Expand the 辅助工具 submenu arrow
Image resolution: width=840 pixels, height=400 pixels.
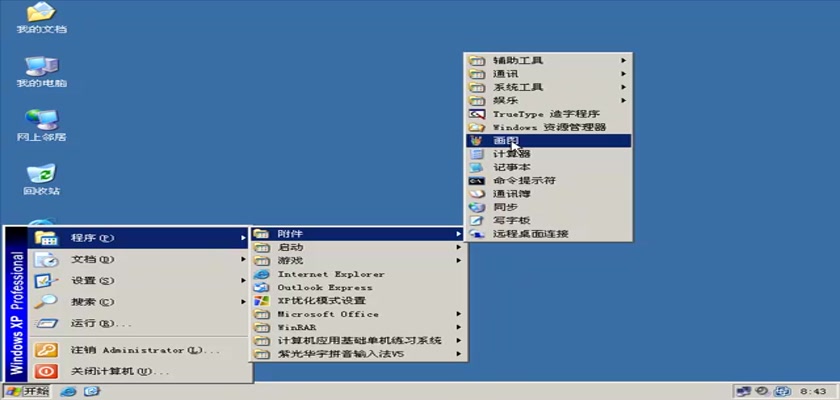[x=624, y=61]
